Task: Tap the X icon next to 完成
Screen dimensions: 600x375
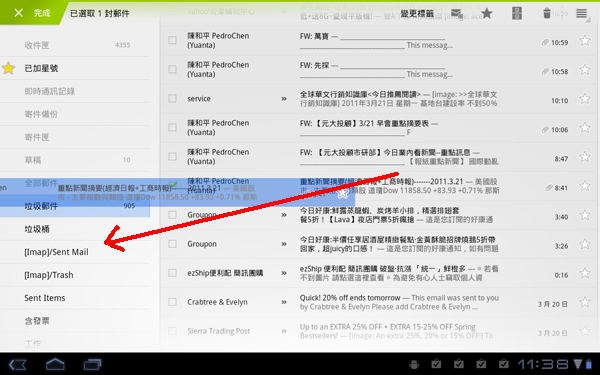Action: [x=18, y=13]
